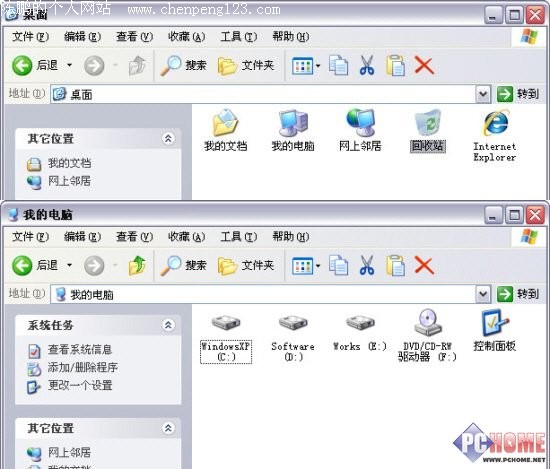
Task: Select 回收站 recycle bin icon
Action: [x=428, y=131]
